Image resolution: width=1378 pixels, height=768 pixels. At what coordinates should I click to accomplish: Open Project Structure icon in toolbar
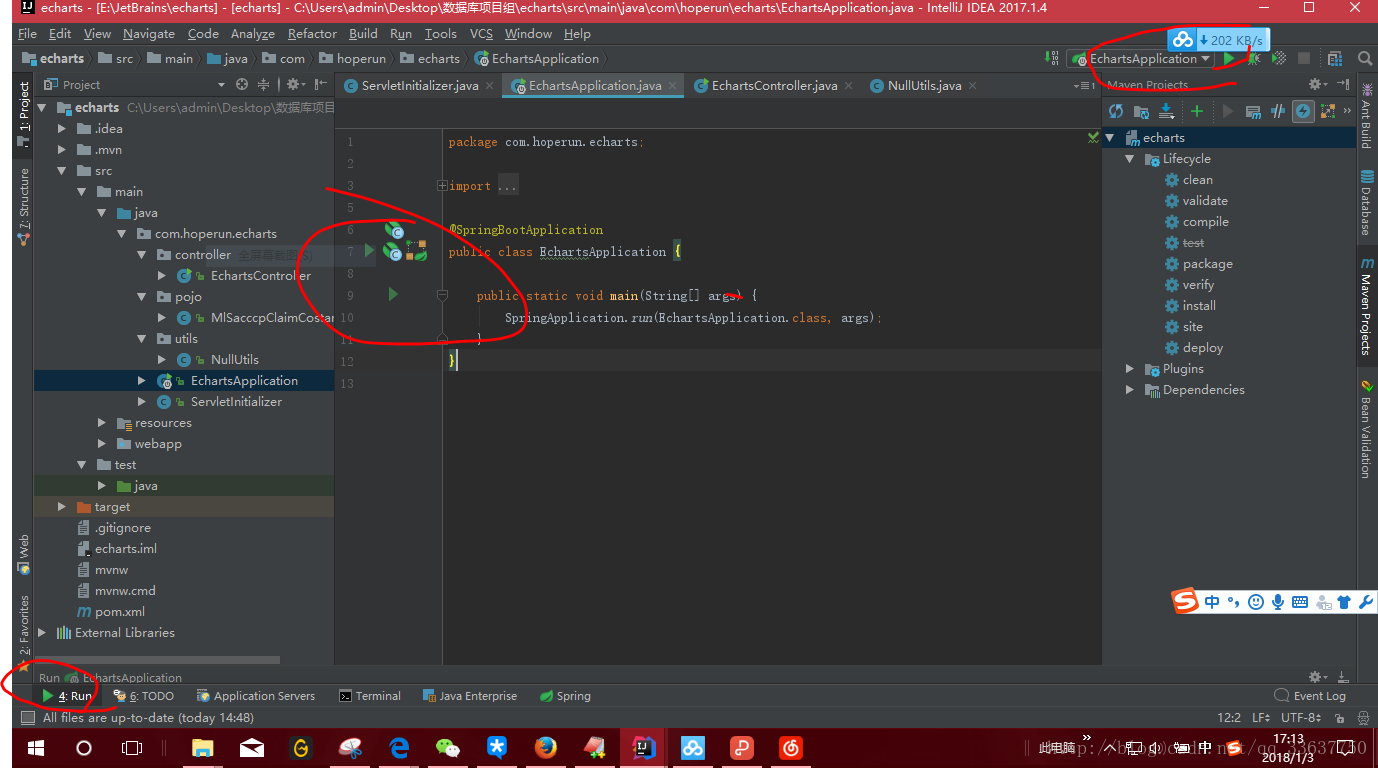1336,59
